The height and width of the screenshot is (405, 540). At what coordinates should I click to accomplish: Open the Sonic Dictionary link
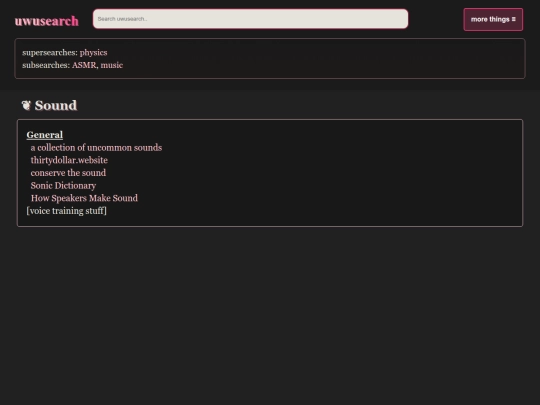pyautogui.click(x=63, y=186)
